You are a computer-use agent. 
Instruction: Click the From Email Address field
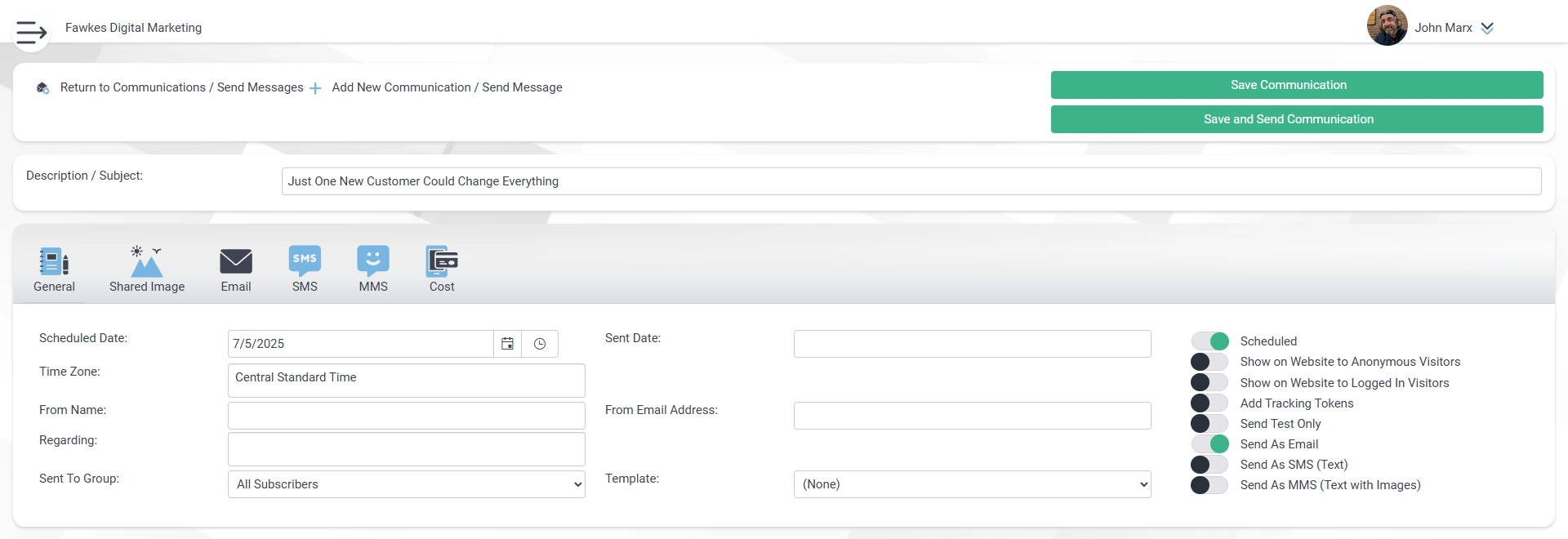click(972, 416)
